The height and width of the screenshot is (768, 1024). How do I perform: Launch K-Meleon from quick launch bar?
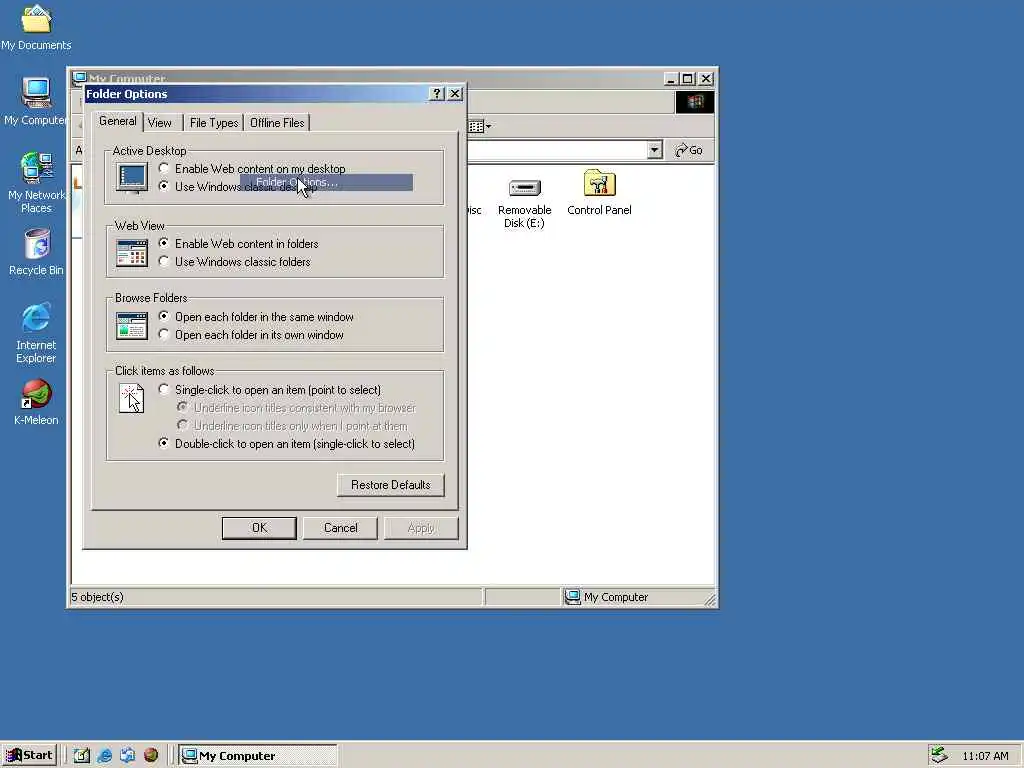[151, 756]
